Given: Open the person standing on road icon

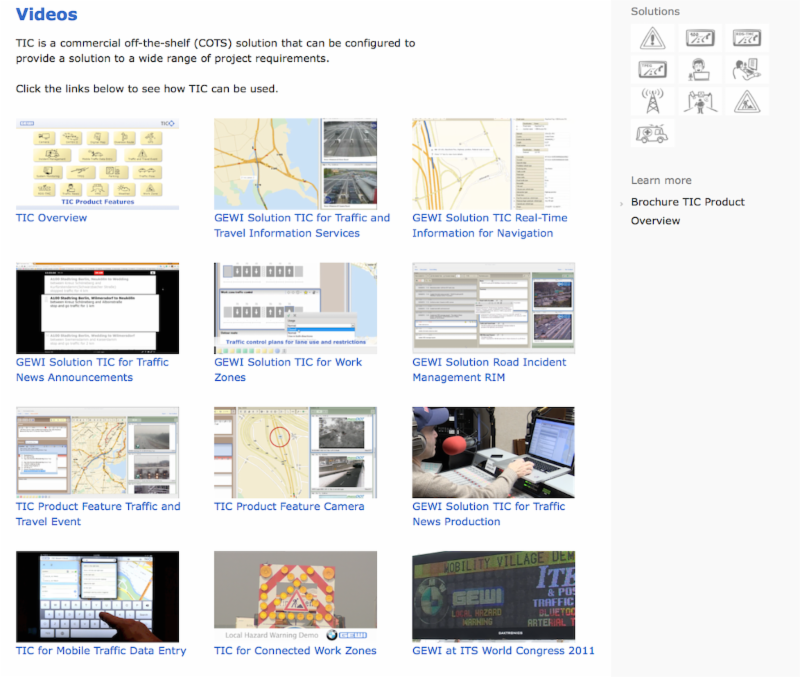Looking at the screenshot, I should pyautogui.click(x=699, y=101).
